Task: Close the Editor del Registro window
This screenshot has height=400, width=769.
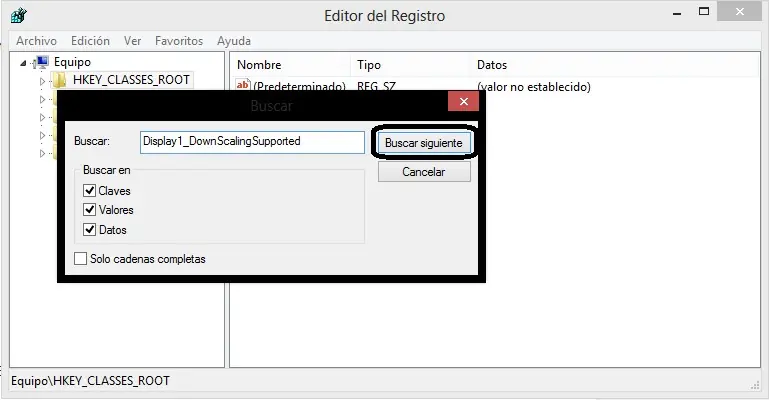Action: click(739, 12)
